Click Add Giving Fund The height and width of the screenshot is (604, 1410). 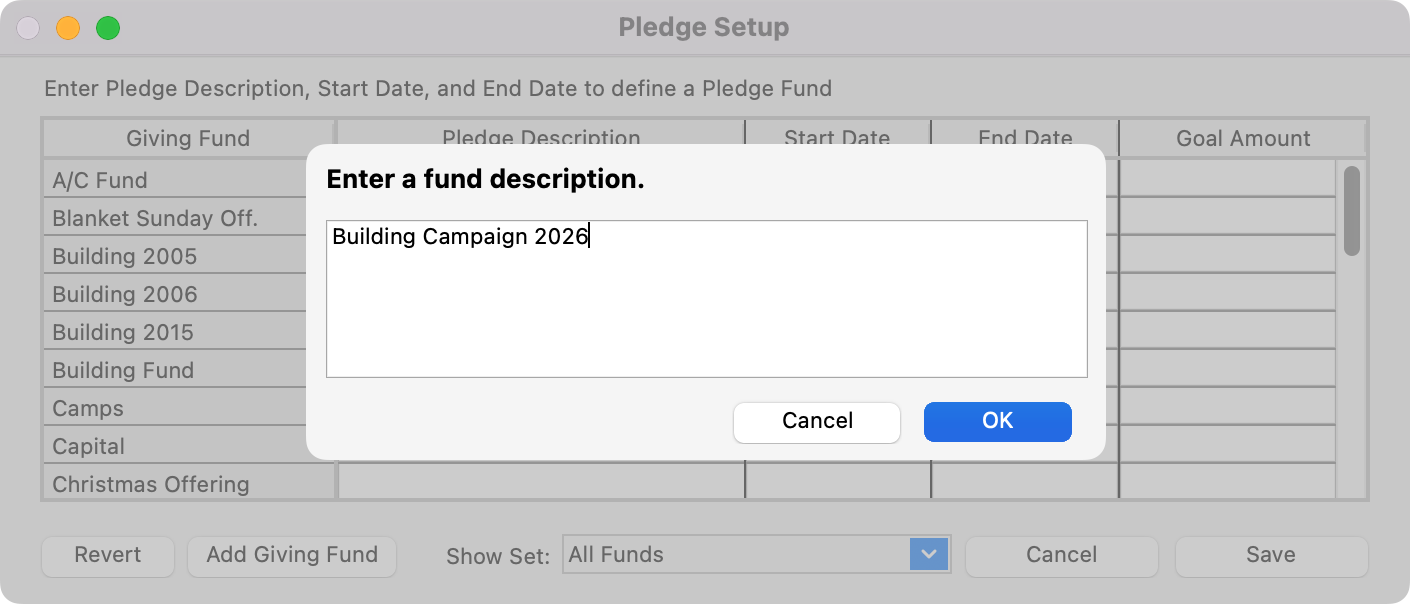pyautogui.click(x=291, y=555)
